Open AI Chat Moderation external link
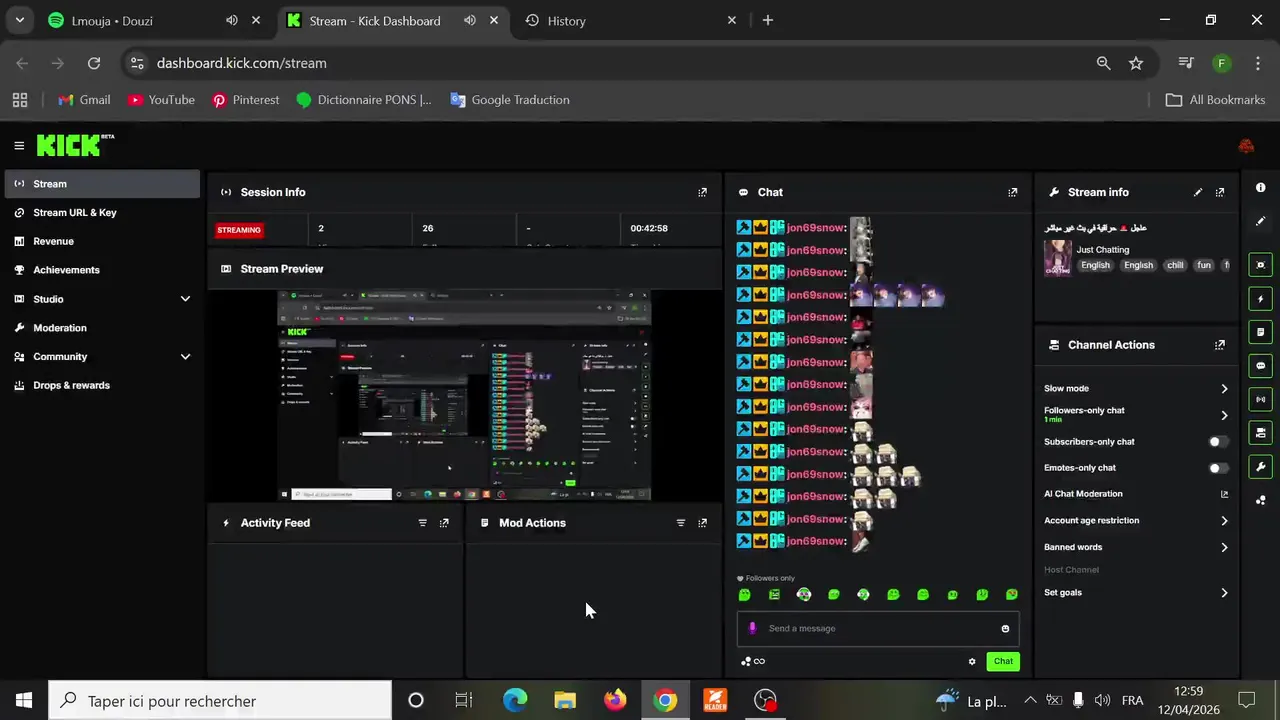The image size is (1280, 720). coord(1224,494)
